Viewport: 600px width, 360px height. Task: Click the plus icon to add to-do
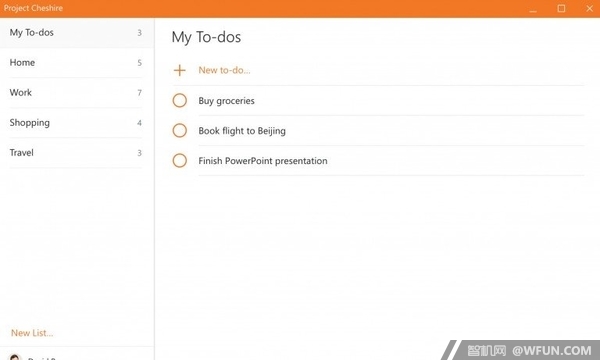[x=179, y=70]
